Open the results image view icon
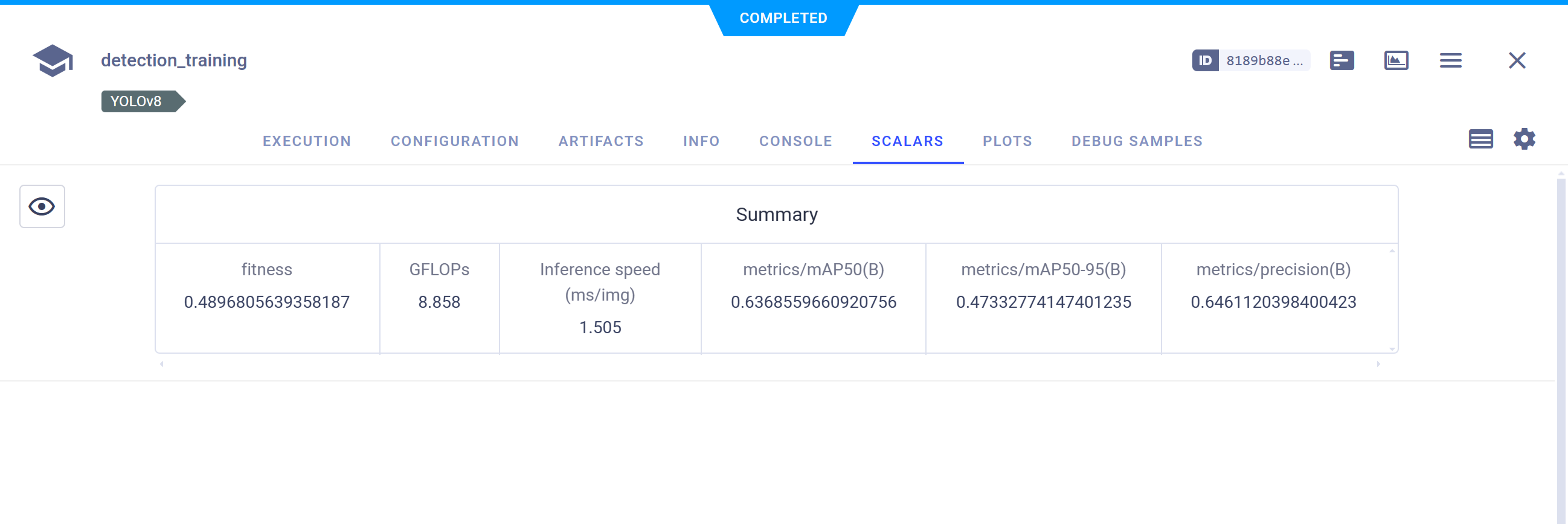This screenshot has height=524, width=1568. tap(1396, 60)
